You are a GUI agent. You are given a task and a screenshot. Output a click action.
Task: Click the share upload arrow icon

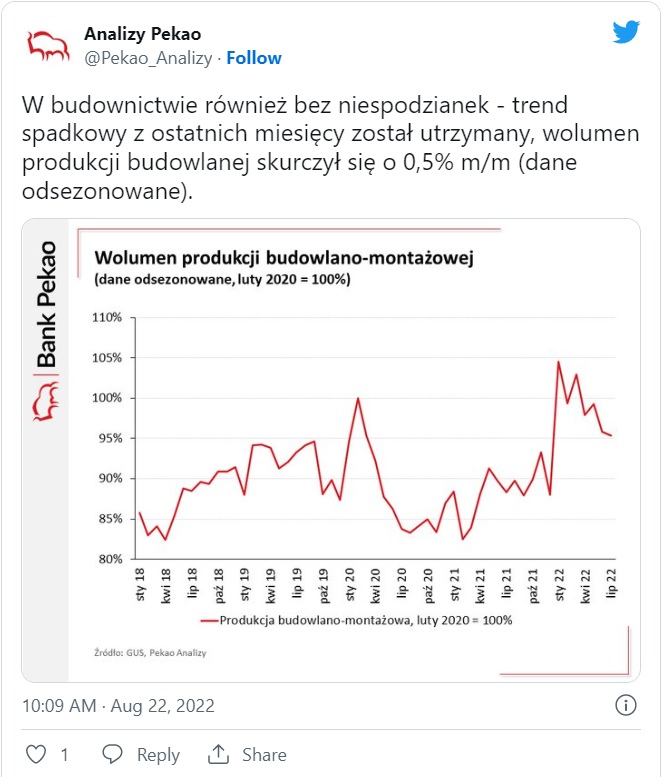pyautogui.click(x=218, y=754)
